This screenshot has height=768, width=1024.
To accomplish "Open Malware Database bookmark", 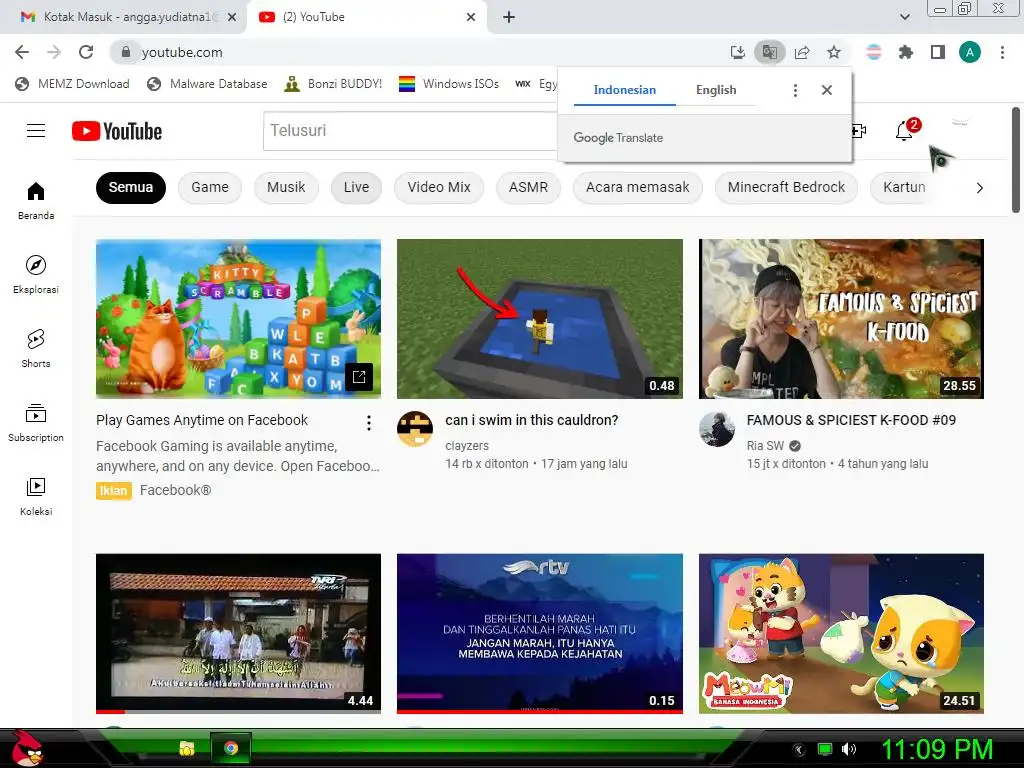I will pyautogui.click(x=208, y=84).
